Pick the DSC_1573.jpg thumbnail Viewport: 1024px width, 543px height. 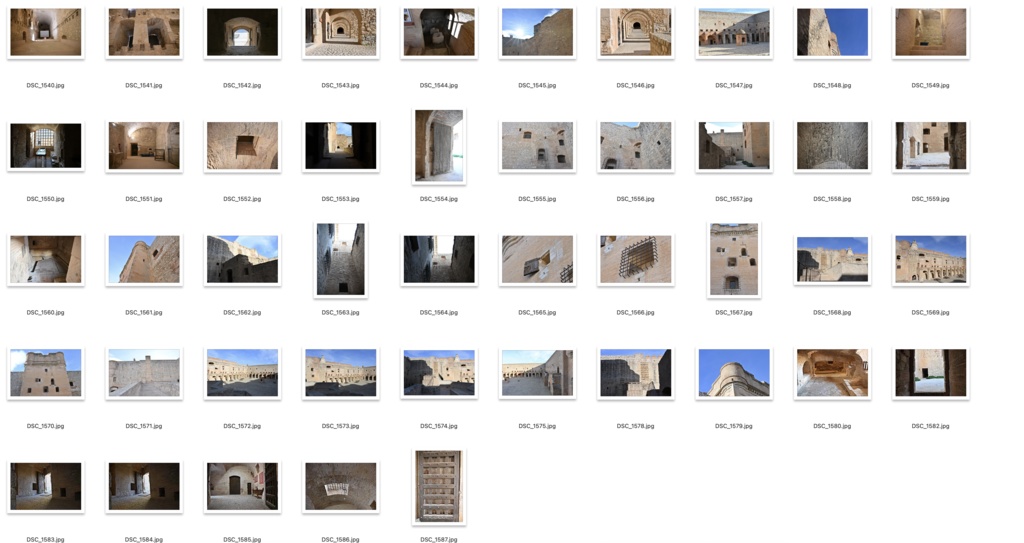(x=340, y=373)
